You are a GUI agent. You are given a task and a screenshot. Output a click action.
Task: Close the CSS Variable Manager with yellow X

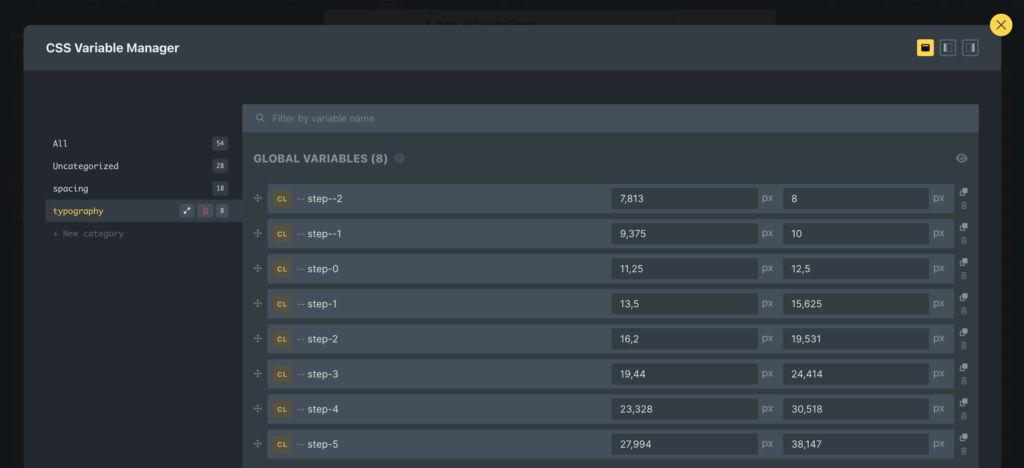click(x=1000, y=25)
